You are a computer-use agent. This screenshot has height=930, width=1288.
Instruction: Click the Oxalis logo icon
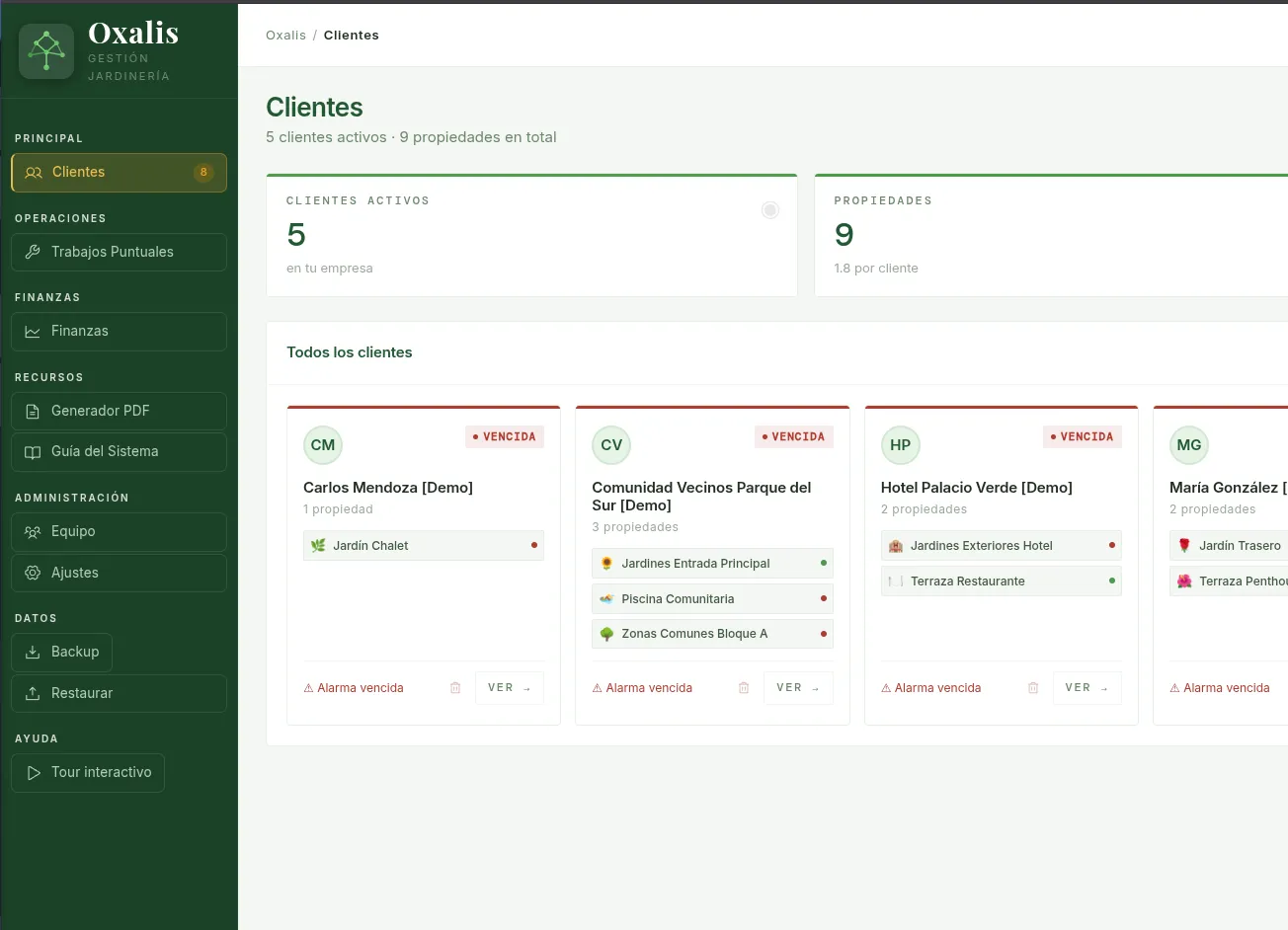pos(46,51)
